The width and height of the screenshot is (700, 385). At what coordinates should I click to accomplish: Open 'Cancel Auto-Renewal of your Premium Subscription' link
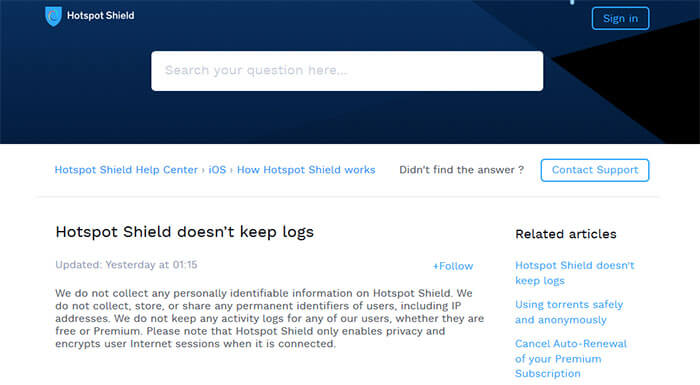tap(571, 358)
